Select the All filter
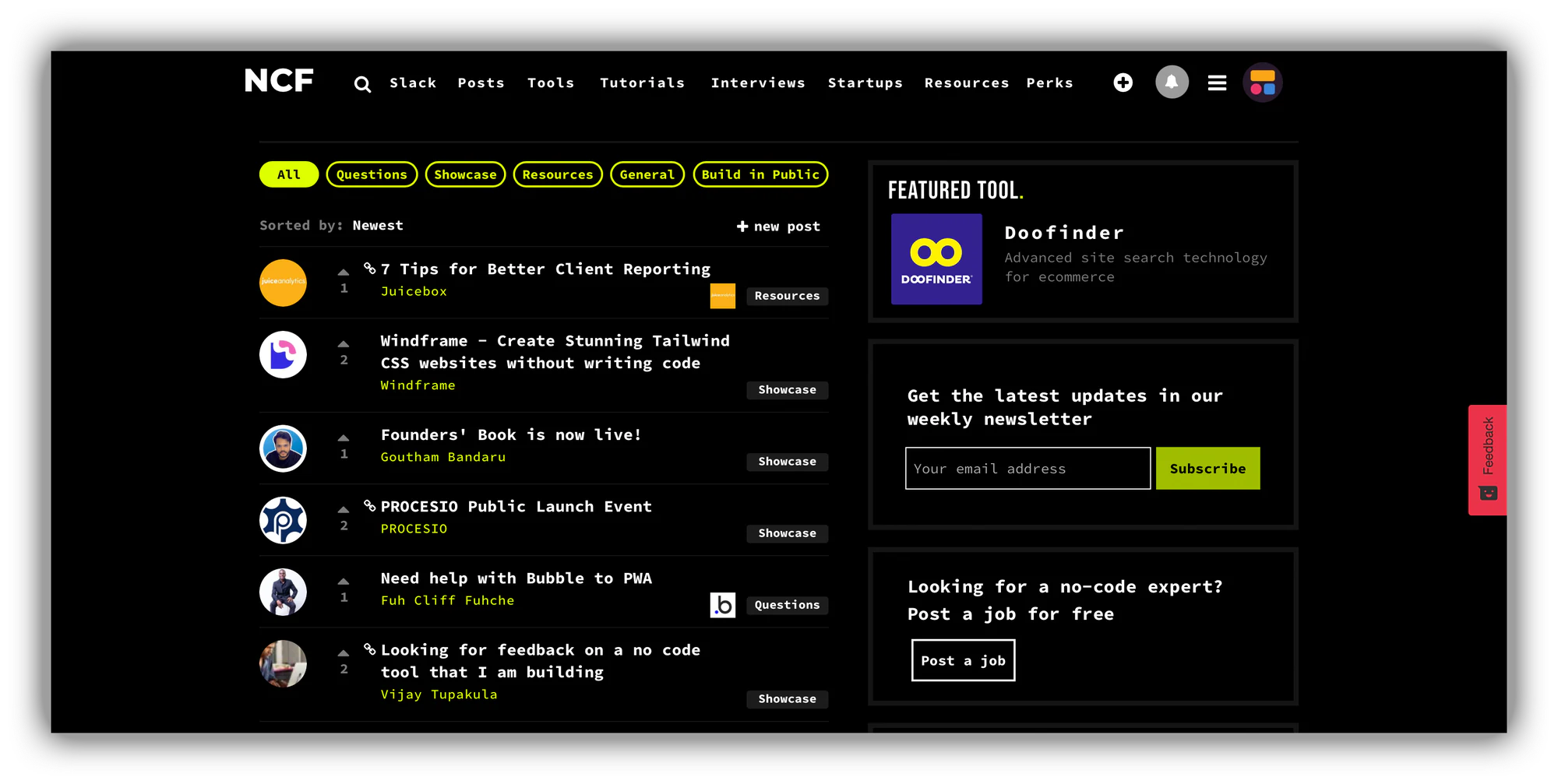This screenshot has height=784, width=1558. (x=289, y=174)
